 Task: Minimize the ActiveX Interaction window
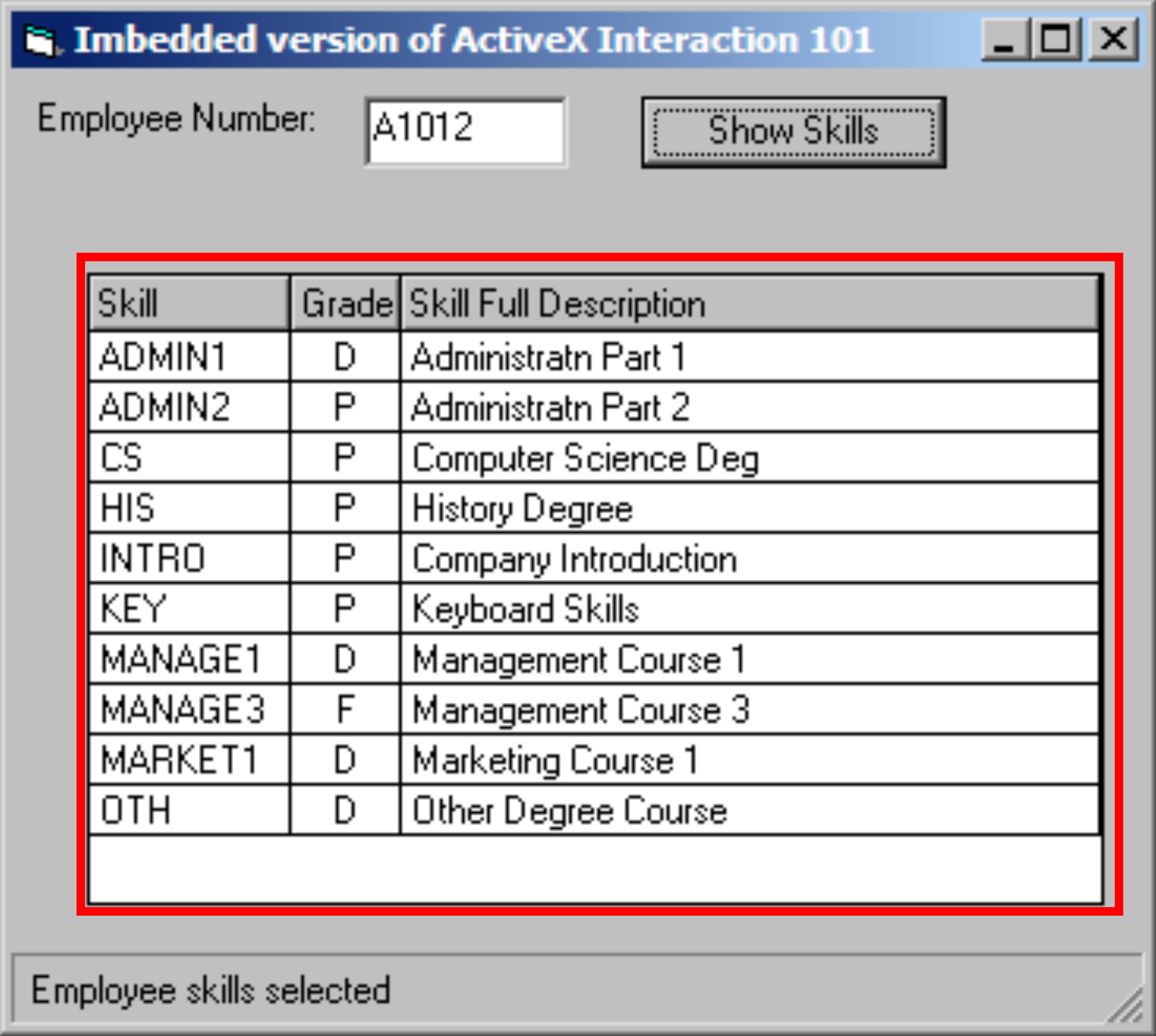[x=1005, y=40]
